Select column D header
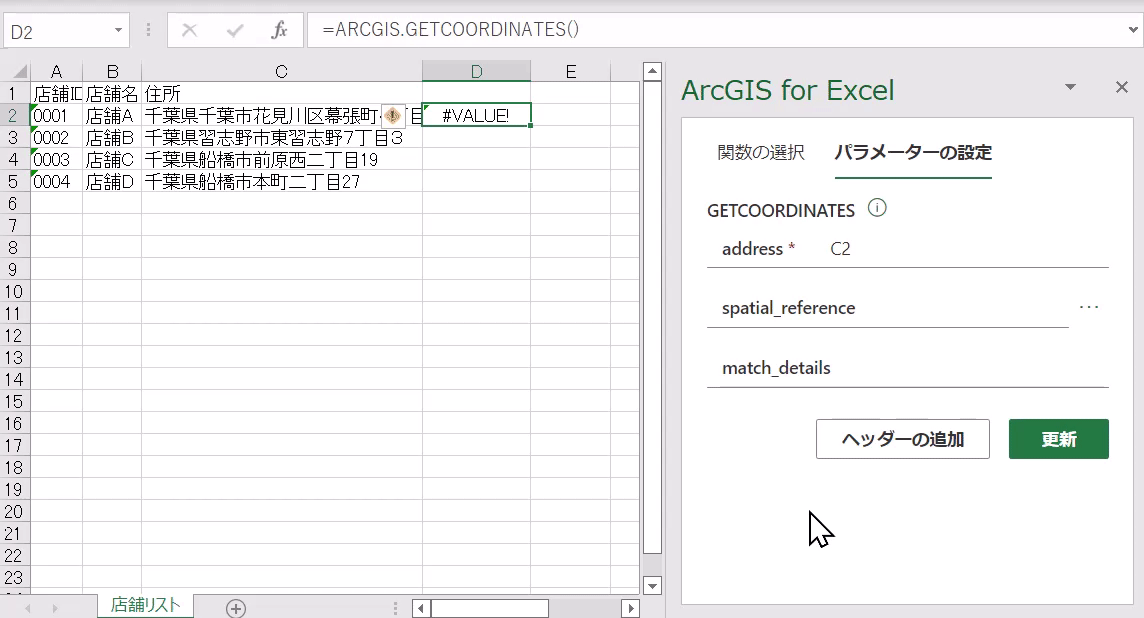 tap(476, 72)
